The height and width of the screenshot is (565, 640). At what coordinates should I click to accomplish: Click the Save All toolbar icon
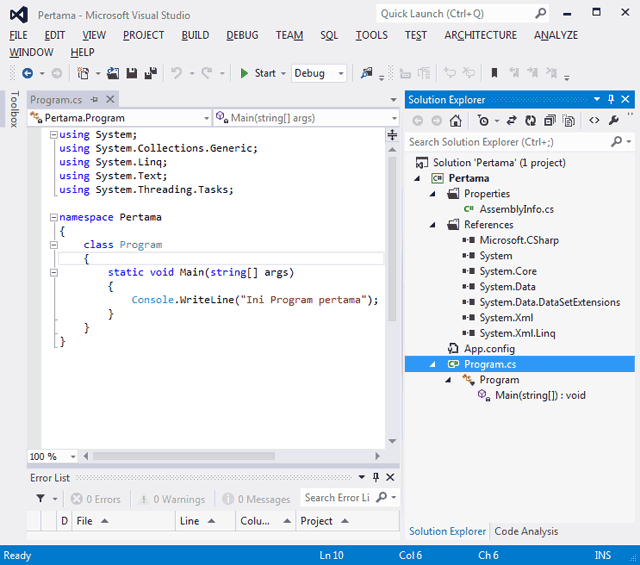coord(151,73)
